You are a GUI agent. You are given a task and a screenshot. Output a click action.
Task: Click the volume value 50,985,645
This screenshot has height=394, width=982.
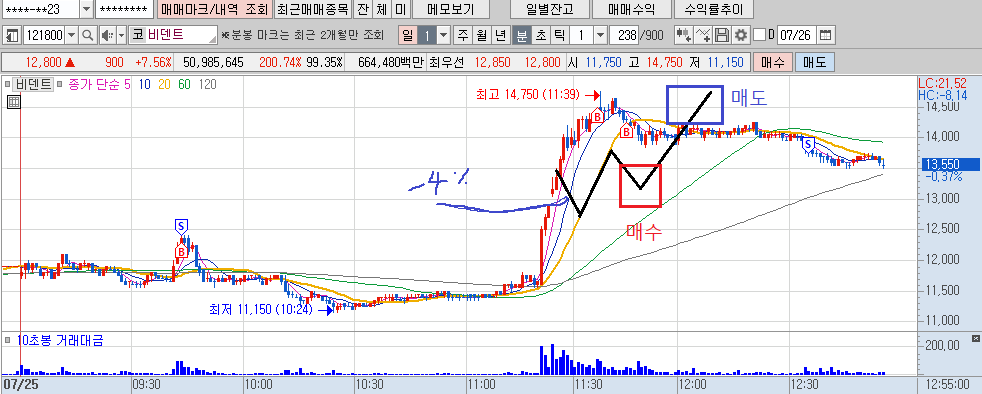[213, 63]
